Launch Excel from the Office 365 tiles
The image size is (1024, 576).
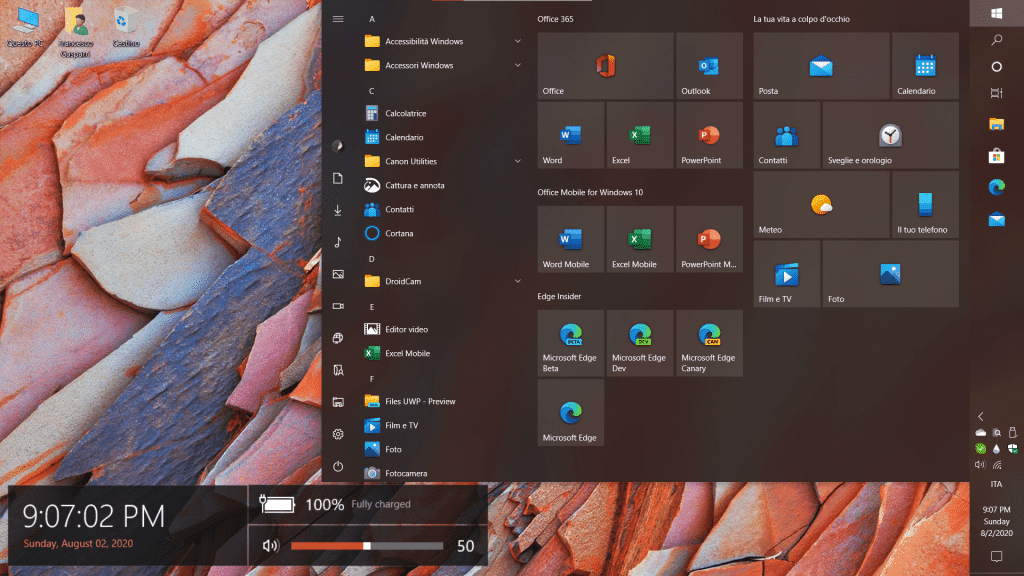[640, 136]
